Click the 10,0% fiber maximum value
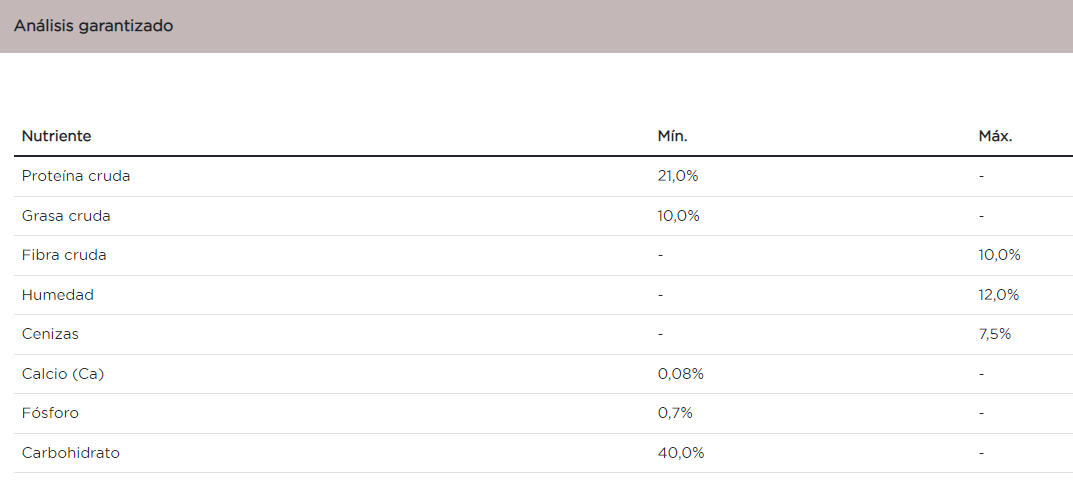The width and height of the screenshot is (1073, 494). (x=999, y=255)
